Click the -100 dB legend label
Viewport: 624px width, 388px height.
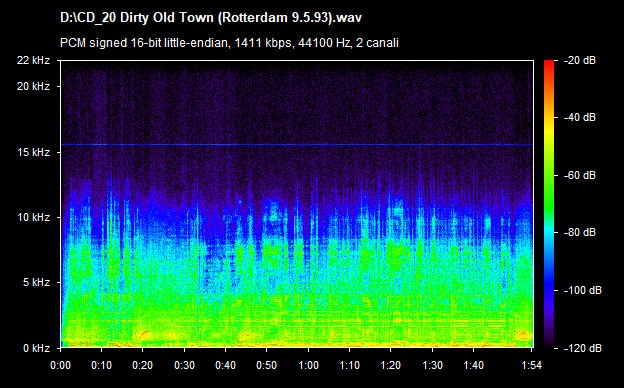583,291
